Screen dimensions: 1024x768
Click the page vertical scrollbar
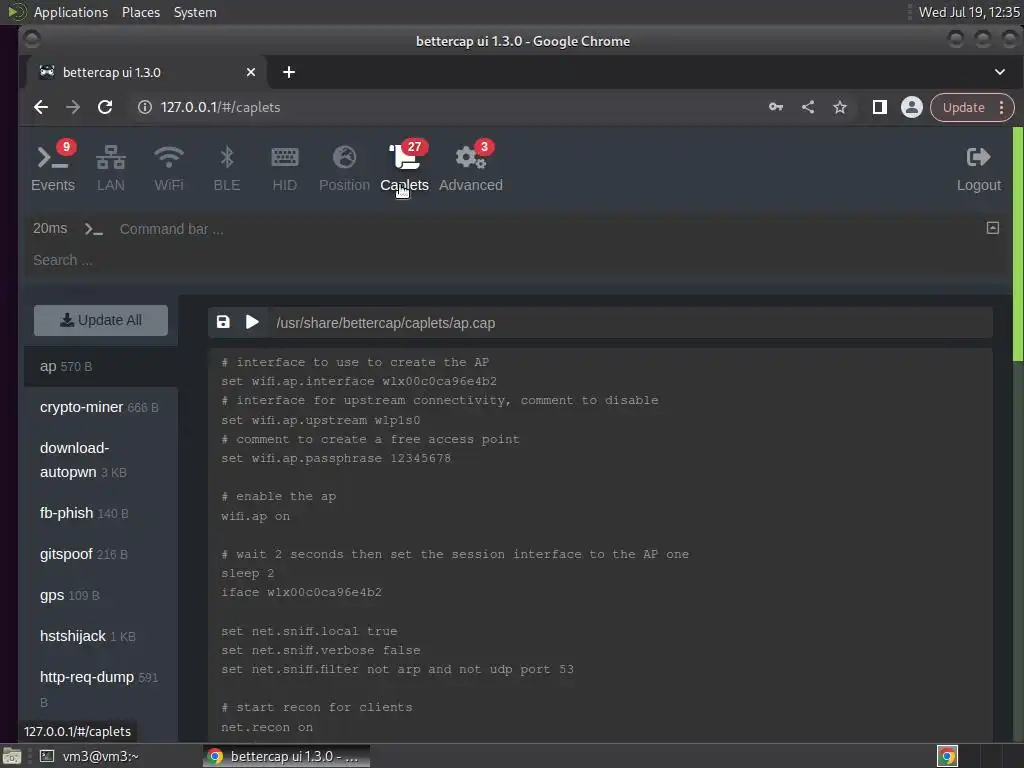pyautogui.click(x=1017, y=243)
